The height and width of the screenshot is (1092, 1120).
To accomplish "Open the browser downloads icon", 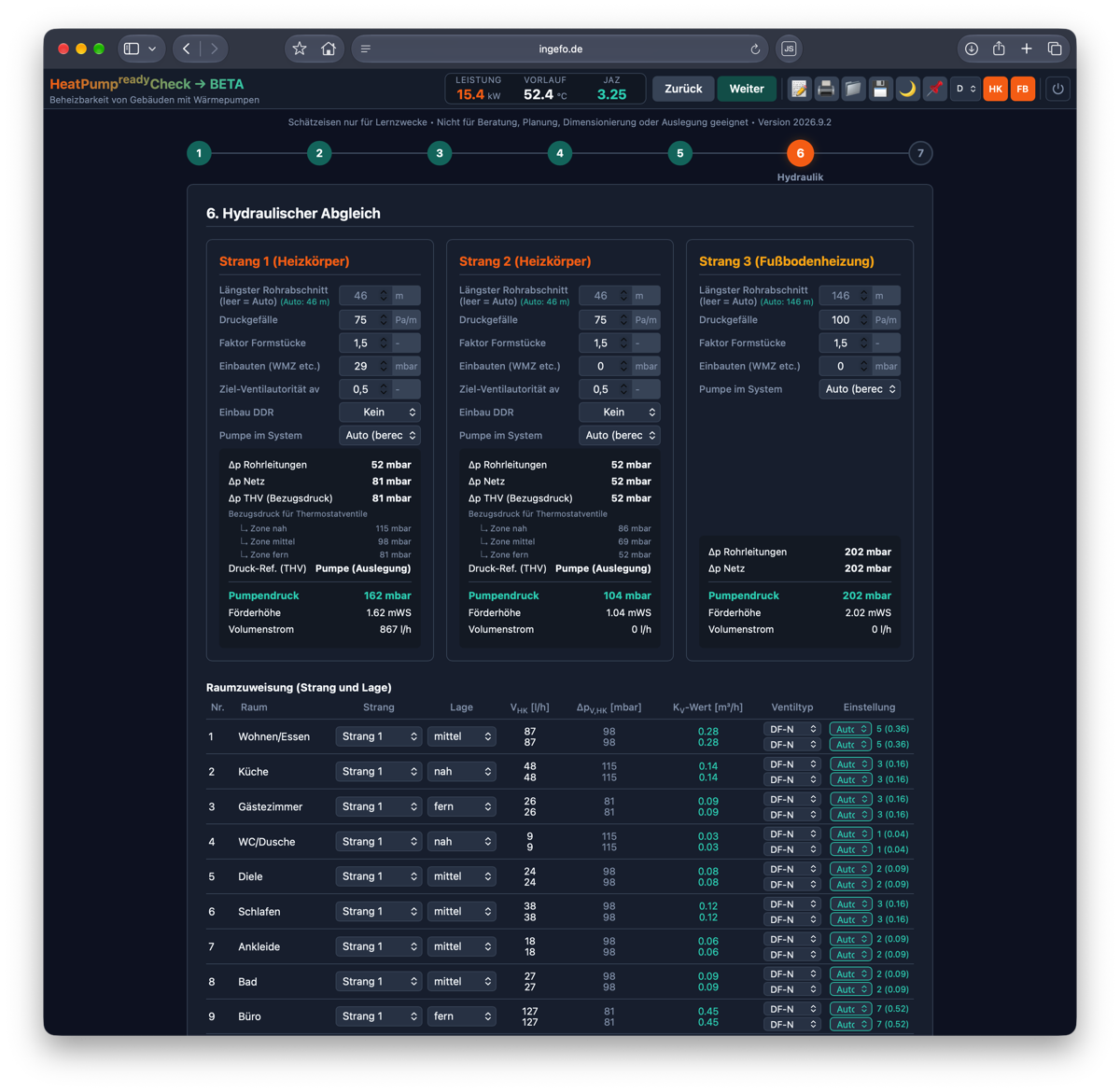I will tap(972, 49).
